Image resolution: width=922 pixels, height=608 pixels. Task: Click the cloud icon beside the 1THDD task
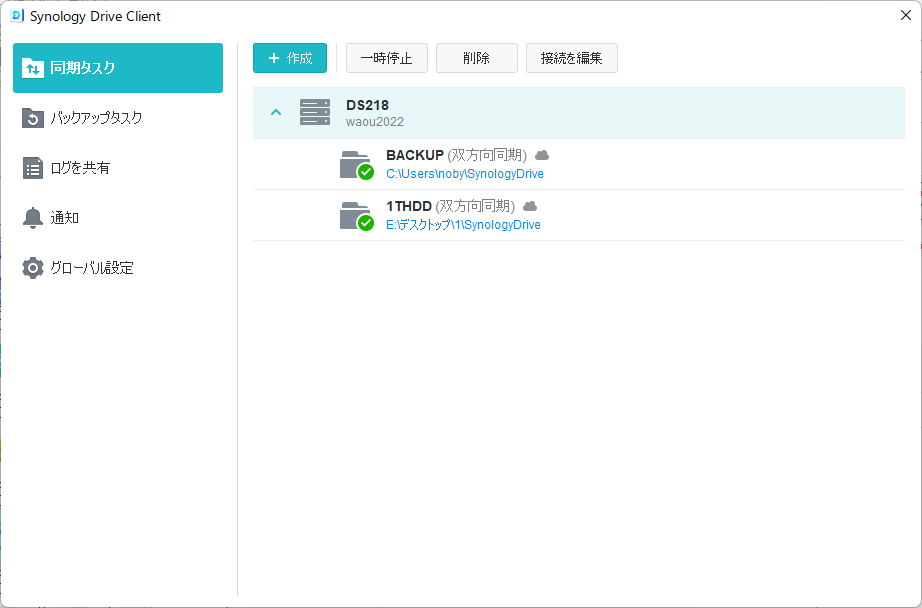pos(530,206)
